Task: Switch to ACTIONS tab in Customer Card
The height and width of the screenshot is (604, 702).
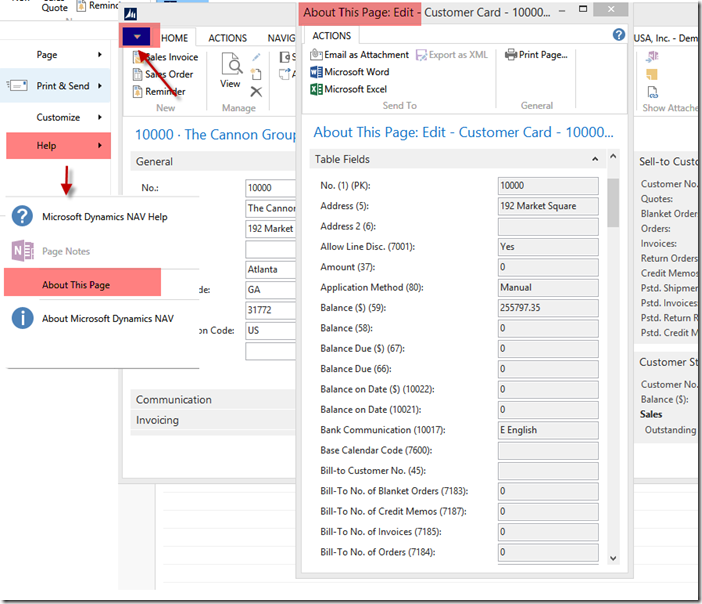Action: point(227,38)
